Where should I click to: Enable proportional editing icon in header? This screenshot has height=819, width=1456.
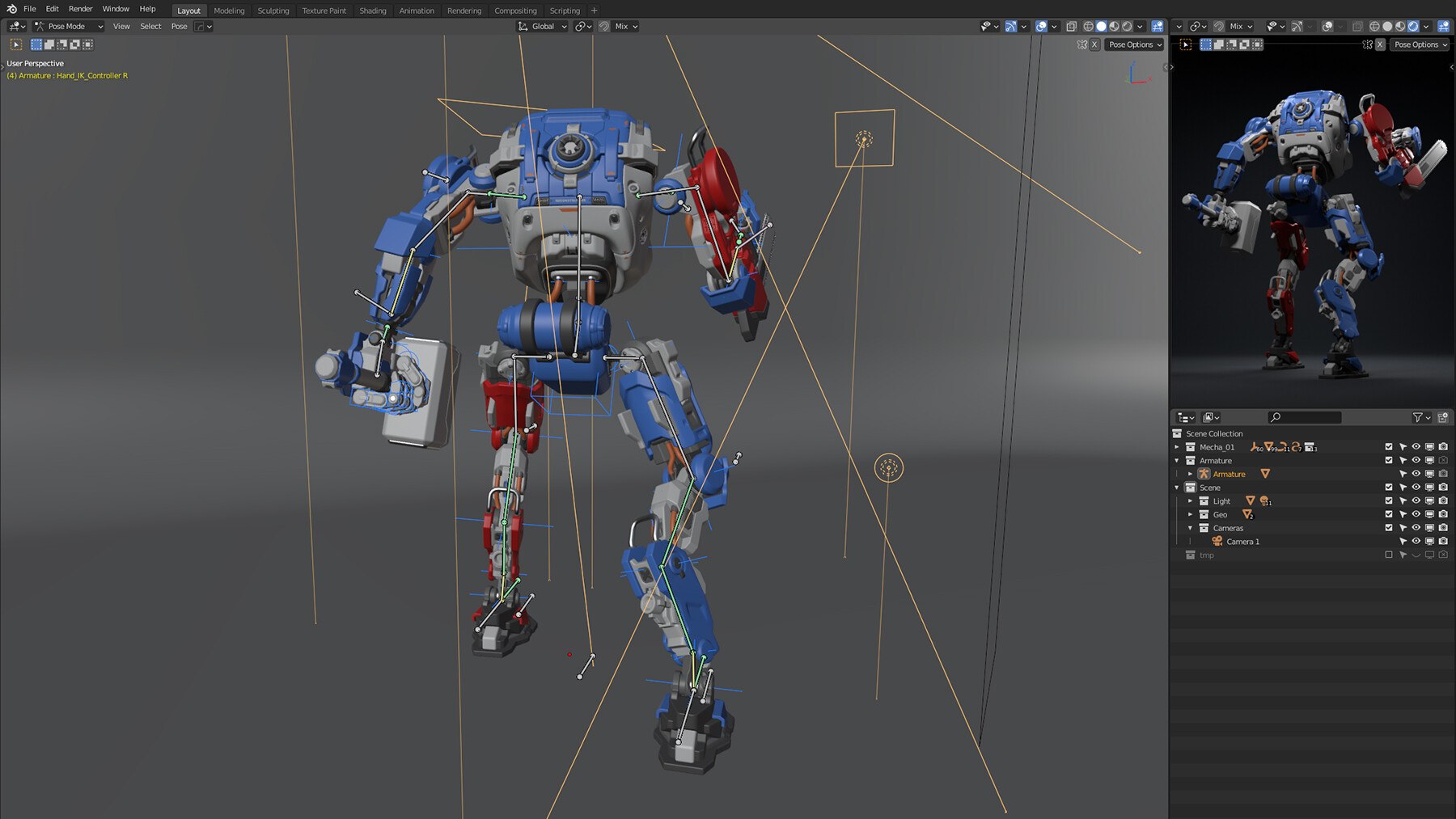click(603, 26)
